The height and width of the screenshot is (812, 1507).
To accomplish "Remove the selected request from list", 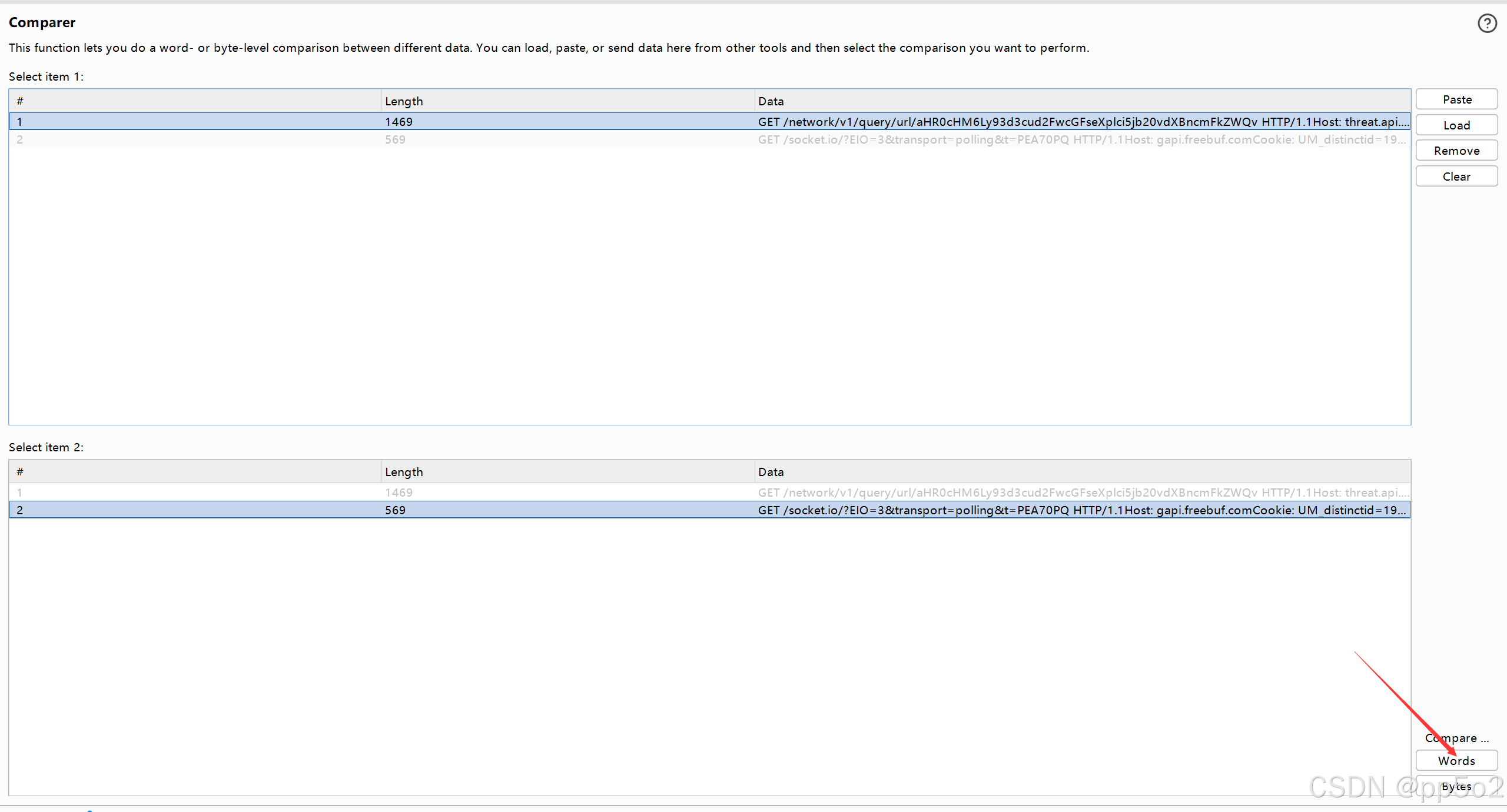I will click(x=1456, y=150).
